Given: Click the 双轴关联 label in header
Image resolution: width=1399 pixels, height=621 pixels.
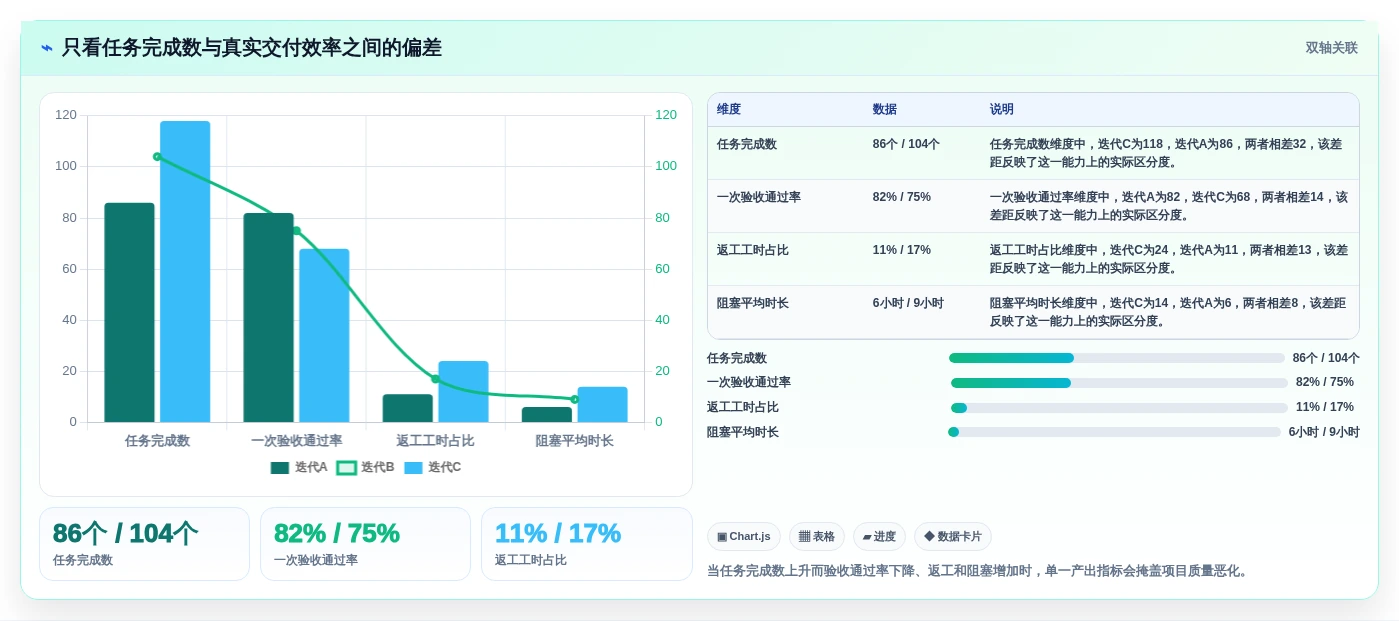Looking at the screenshot, I should tap(1331, 48).
